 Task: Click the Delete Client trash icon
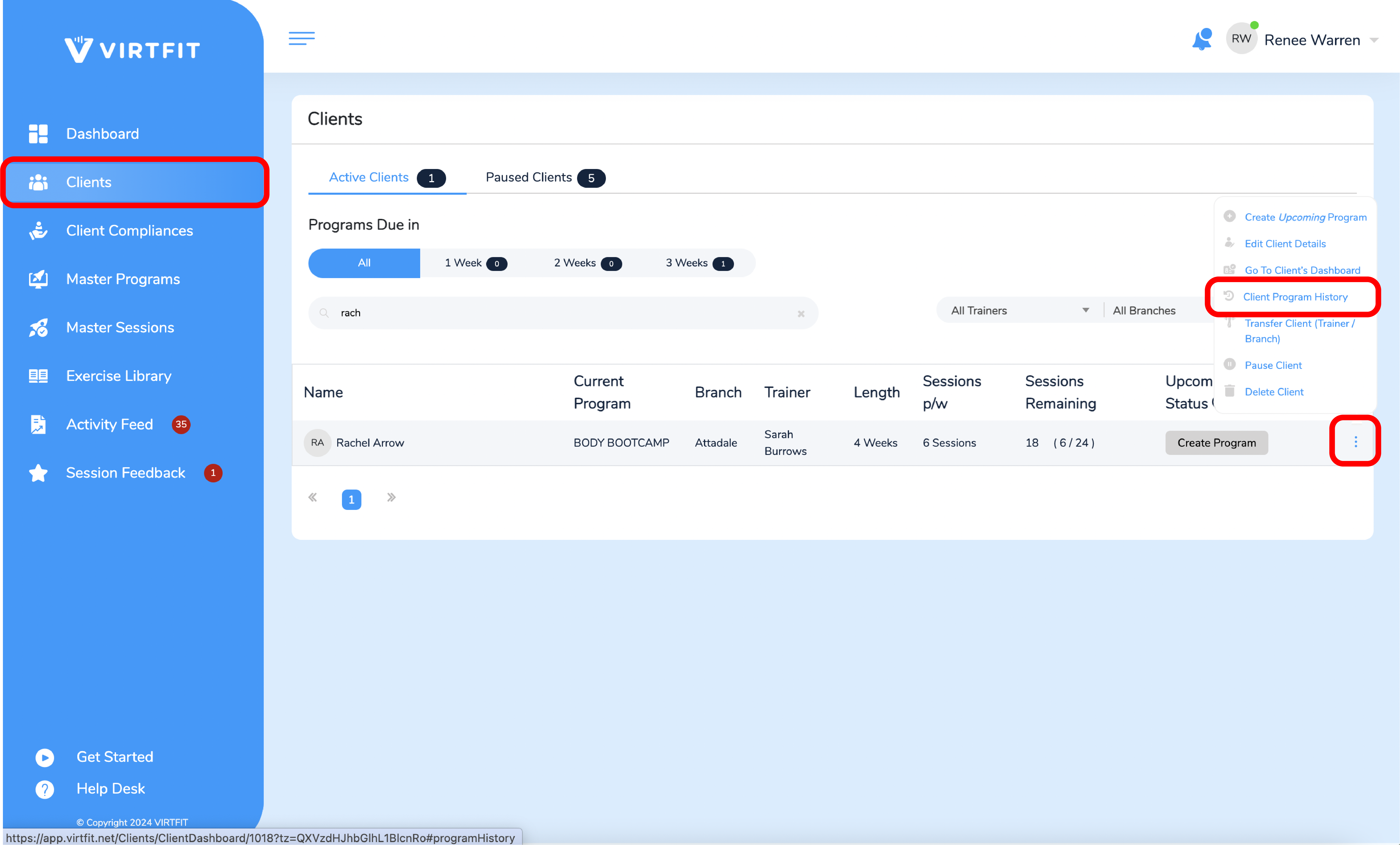pos(1229,391)
